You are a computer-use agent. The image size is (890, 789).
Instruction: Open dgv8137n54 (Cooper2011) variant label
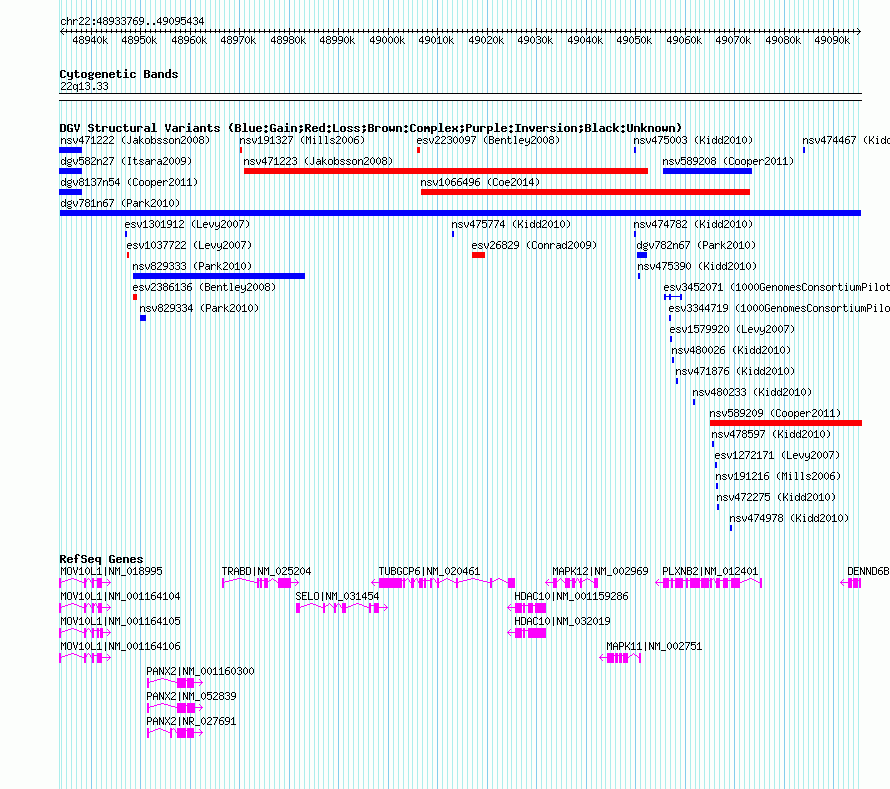coord(129,182)
